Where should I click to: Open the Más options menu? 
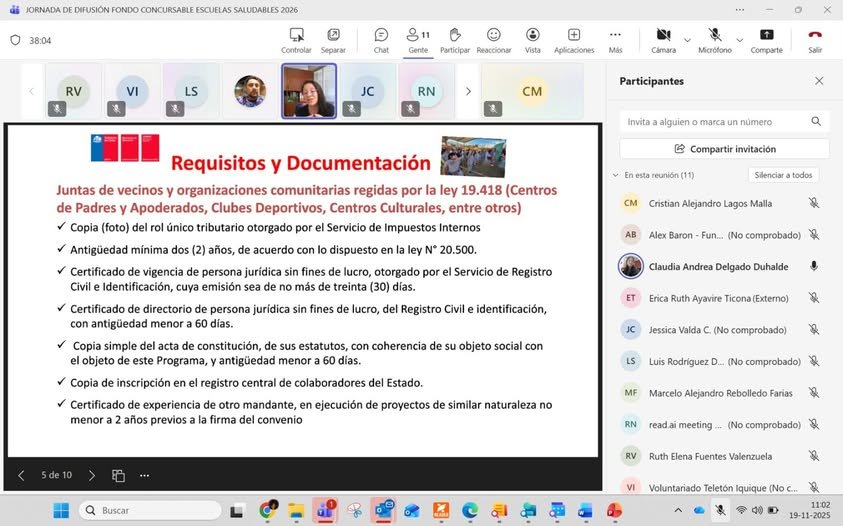point(615,40)
